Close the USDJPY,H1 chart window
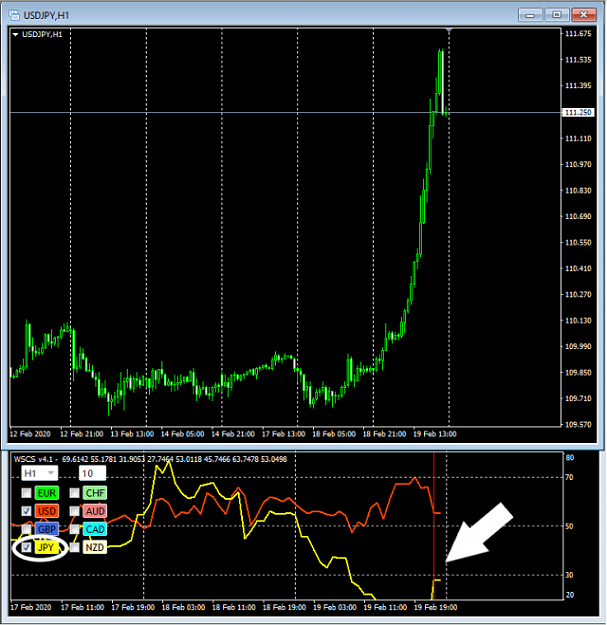 pyautogui.click(x=583, y=15)
